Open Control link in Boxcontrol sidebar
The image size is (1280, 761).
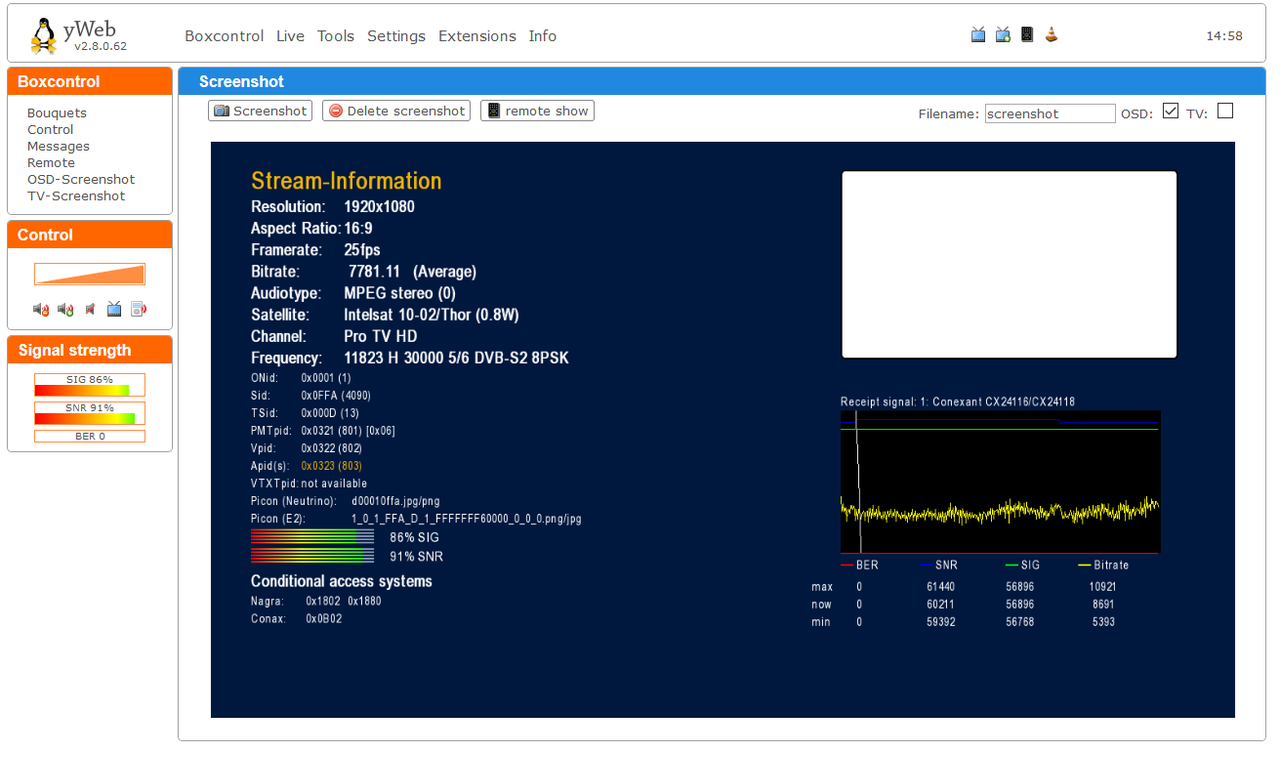click(x=50, y=130)
